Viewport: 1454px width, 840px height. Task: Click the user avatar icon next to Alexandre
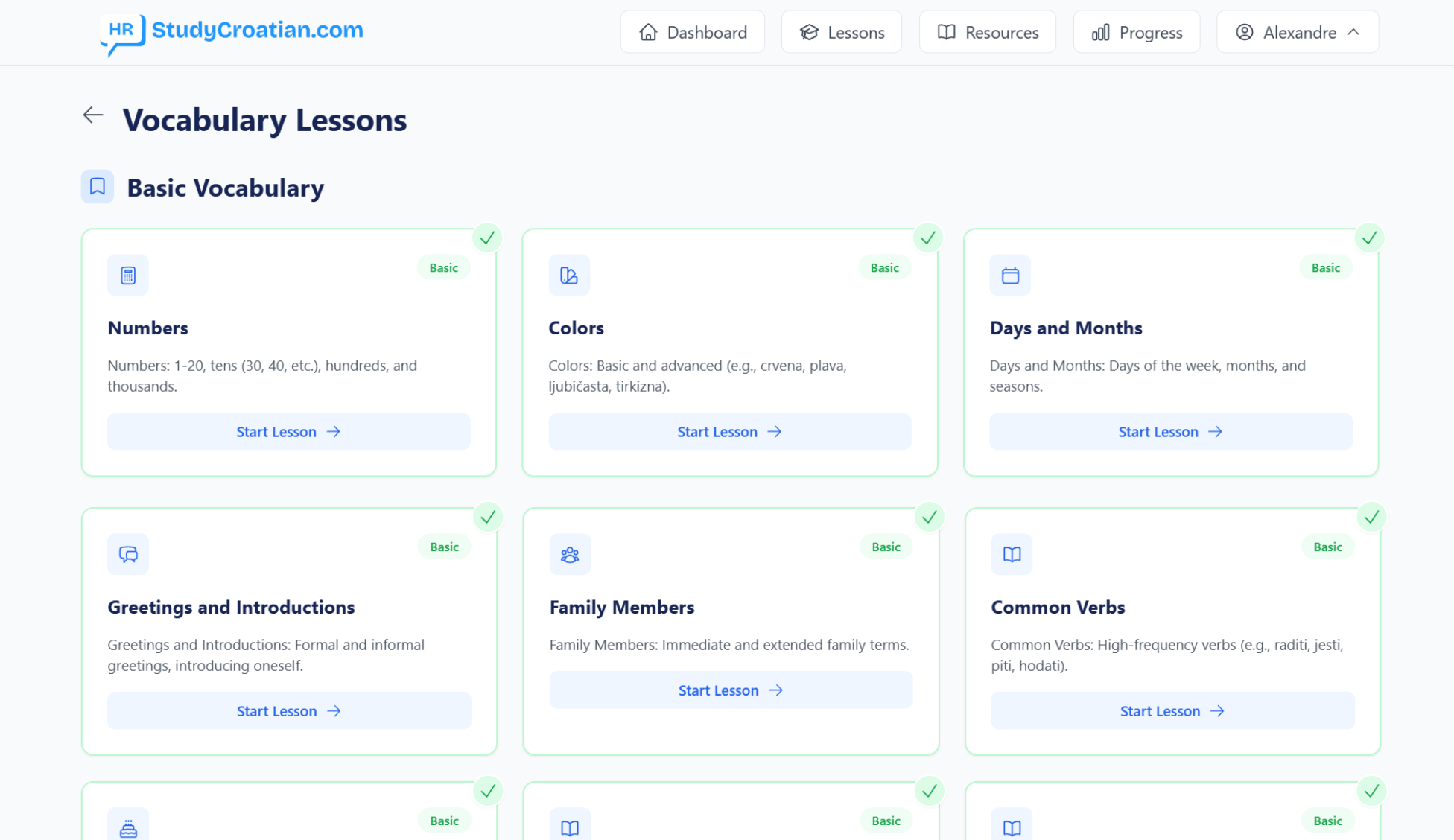click(1244, 33)
